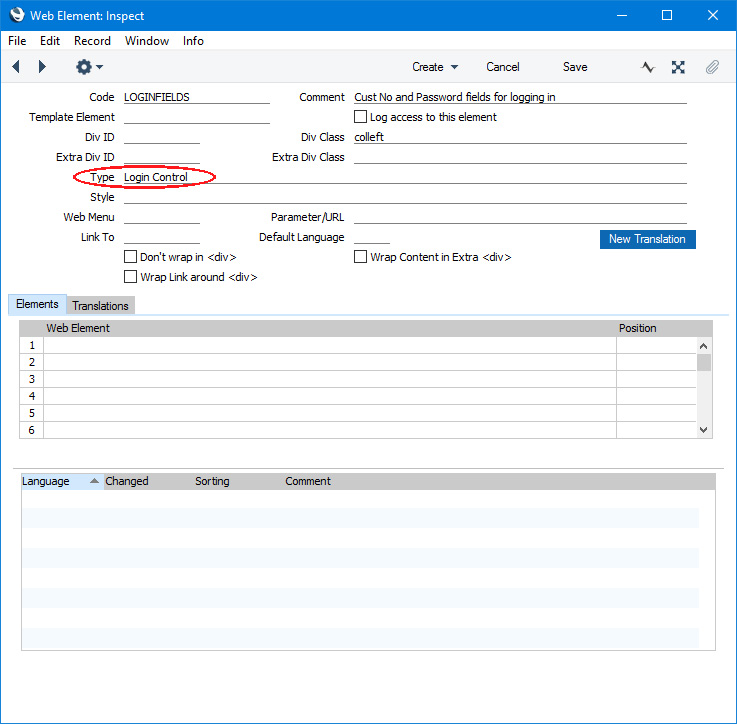Focus the Default Language field

(x=372, y=237)
